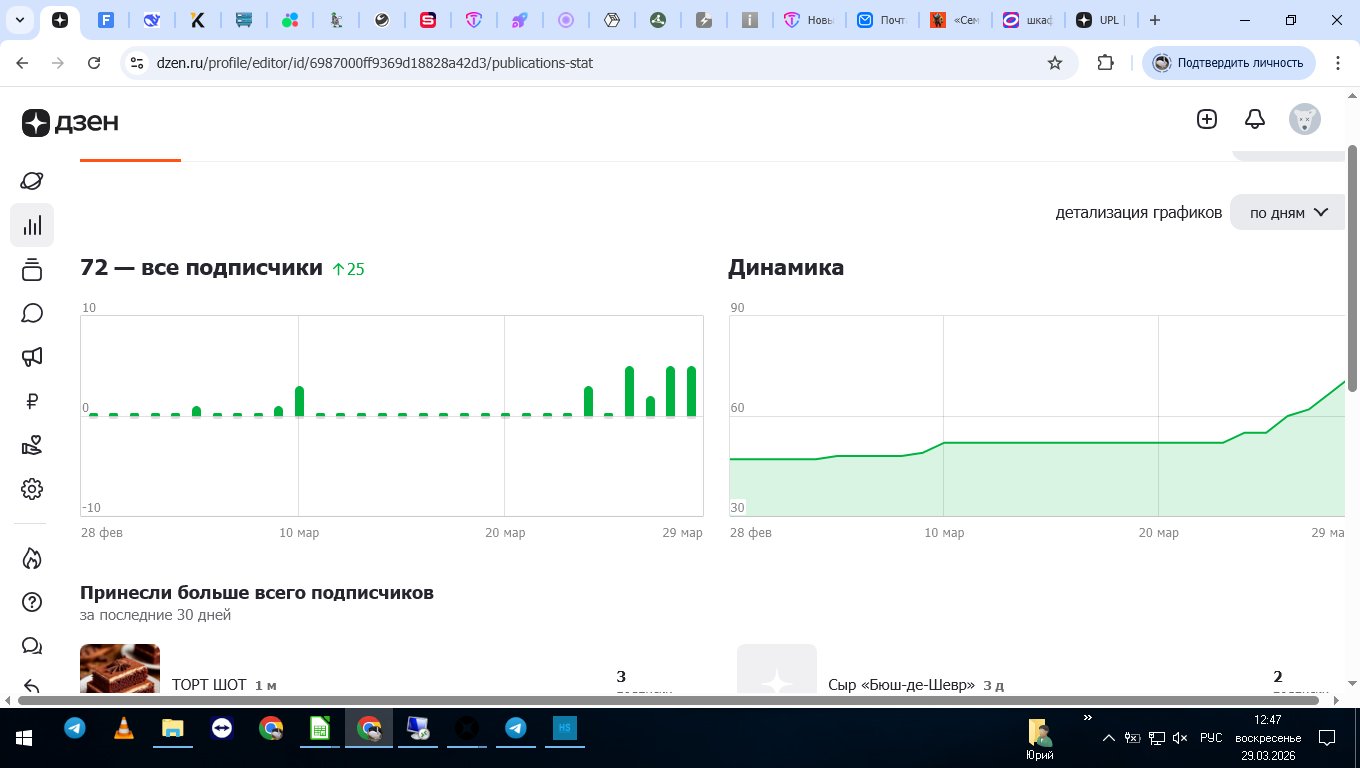1360x768 pixels.
Task: Open the planet feed icon in Dzen sidebar
Action: pos(32,181)
